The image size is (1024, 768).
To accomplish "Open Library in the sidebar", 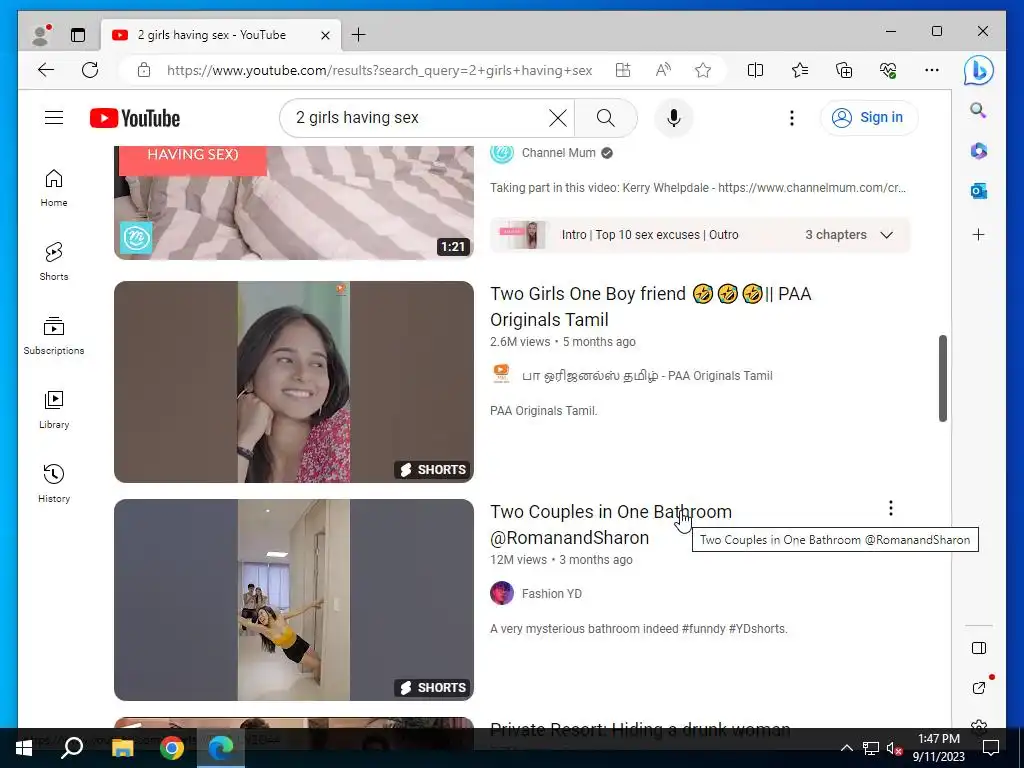I will (x=54, y=409).
